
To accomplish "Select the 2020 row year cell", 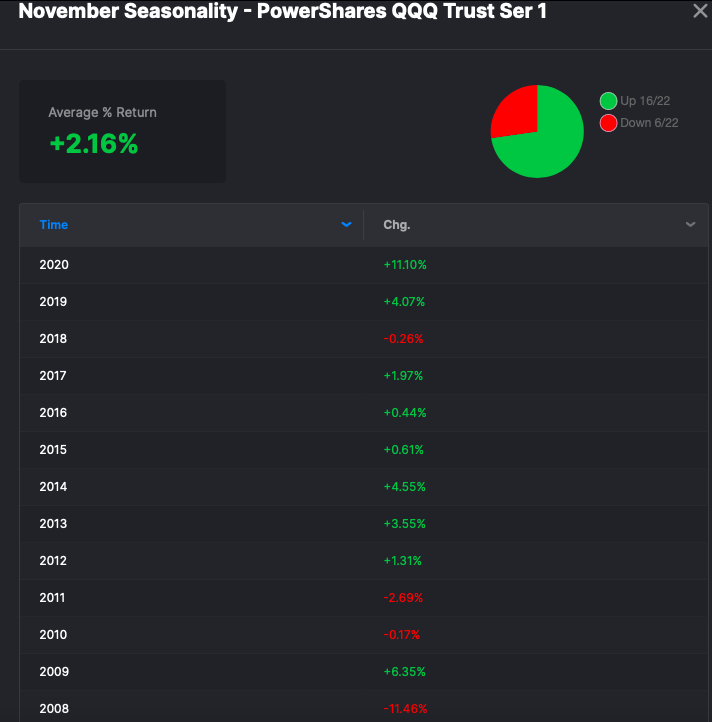I will point(54,265).
